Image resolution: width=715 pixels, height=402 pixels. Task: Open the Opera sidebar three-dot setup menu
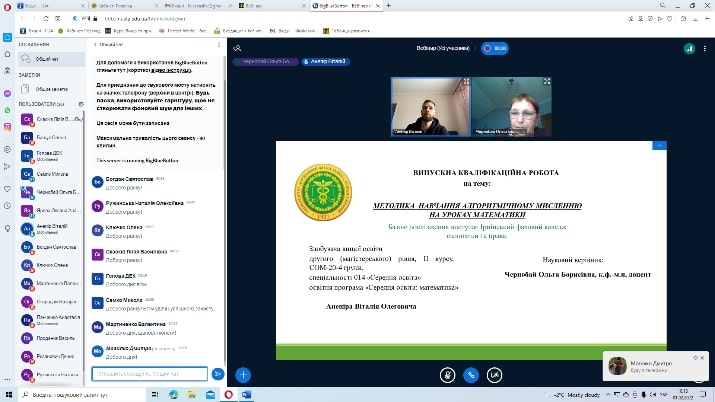click(x=7, y=379)
